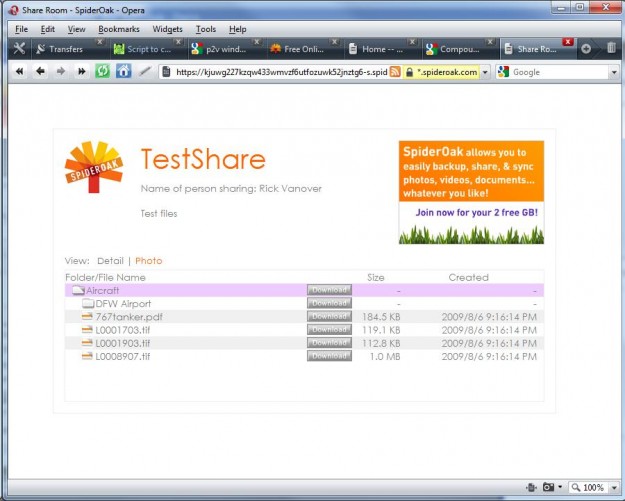Open the Edit menu
The height and width of the screenshot is (501, 625).
[47, 29]
